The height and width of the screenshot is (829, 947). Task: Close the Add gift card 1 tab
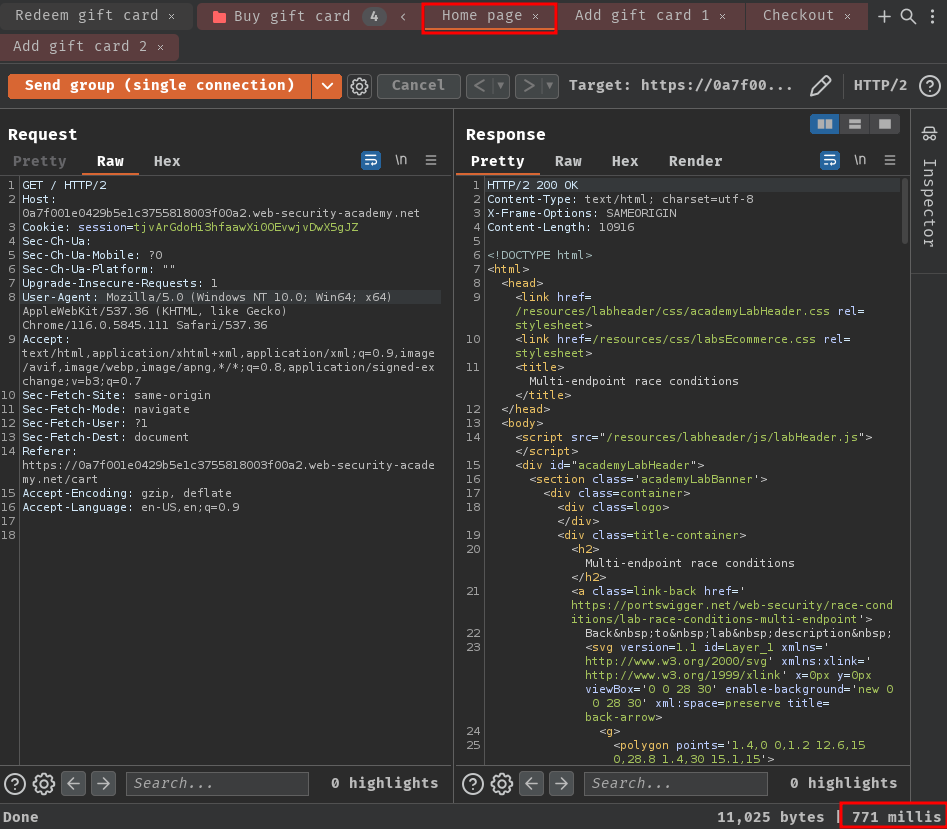722,17
